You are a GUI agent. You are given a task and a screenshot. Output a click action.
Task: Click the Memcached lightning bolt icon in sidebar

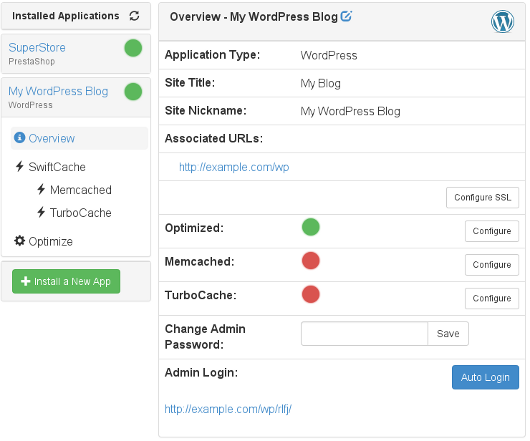tap(41, 189)
